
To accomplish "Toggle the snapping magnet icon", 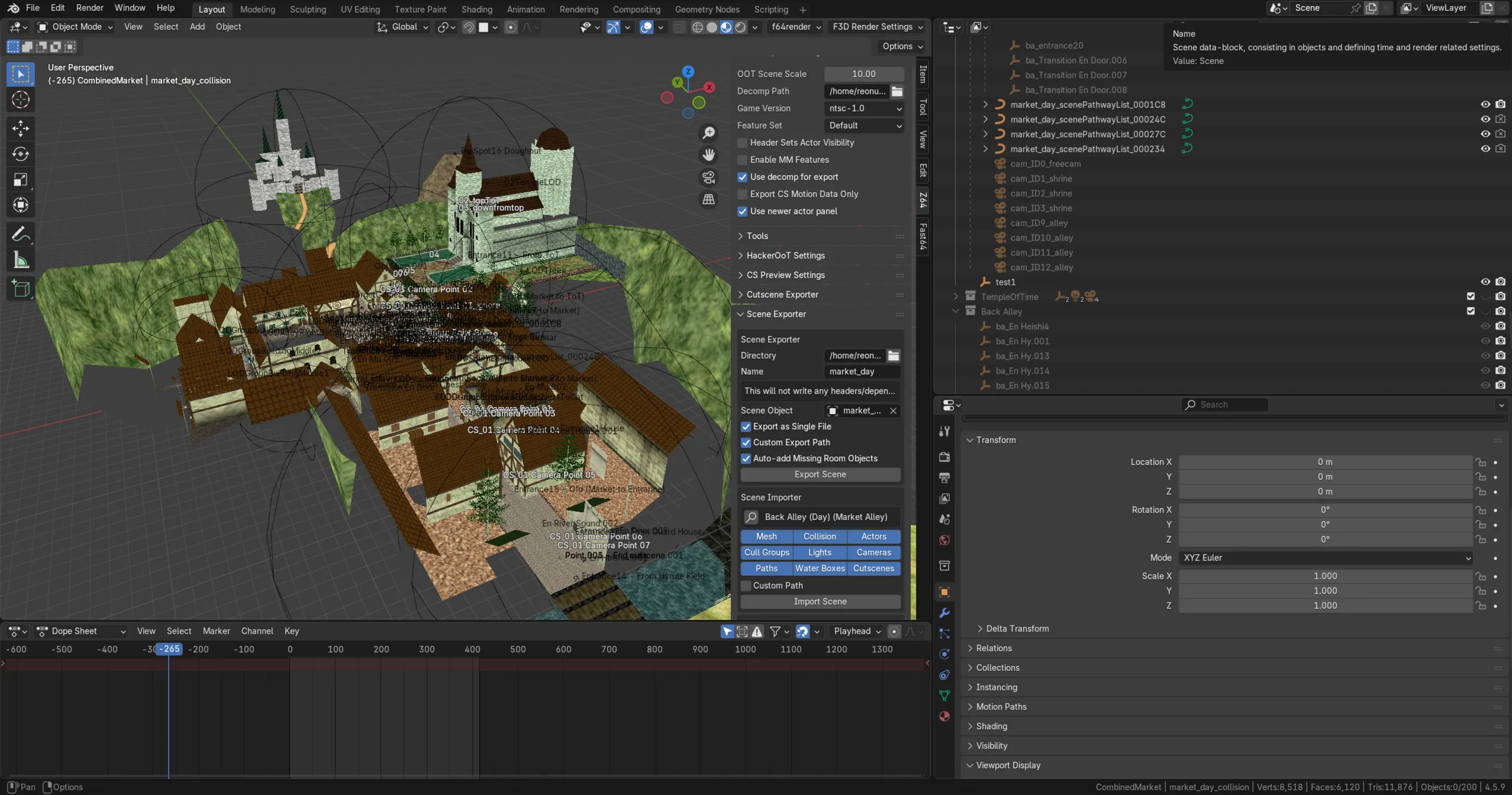I will [469, 27].
